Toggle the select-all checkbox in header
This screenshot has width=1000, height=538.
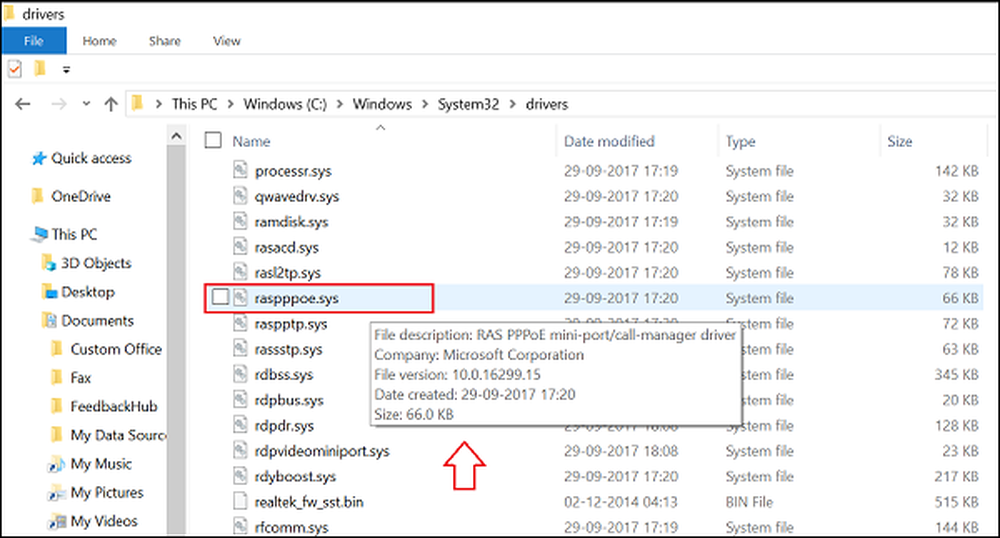pos(213,141)
